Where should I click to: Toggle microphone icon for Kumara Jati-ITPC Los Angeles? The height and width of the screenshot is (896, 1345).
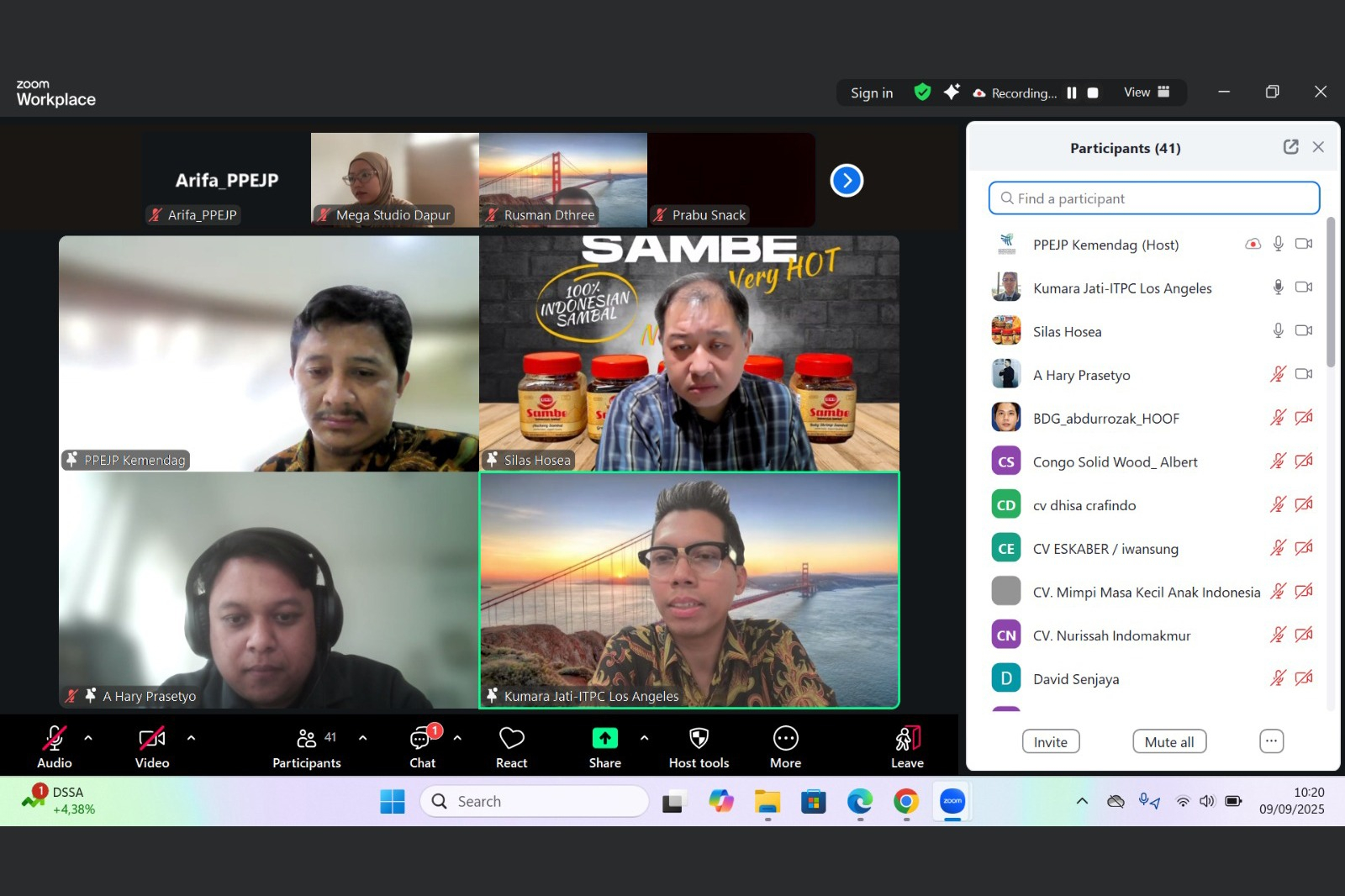coord(1278,287)
